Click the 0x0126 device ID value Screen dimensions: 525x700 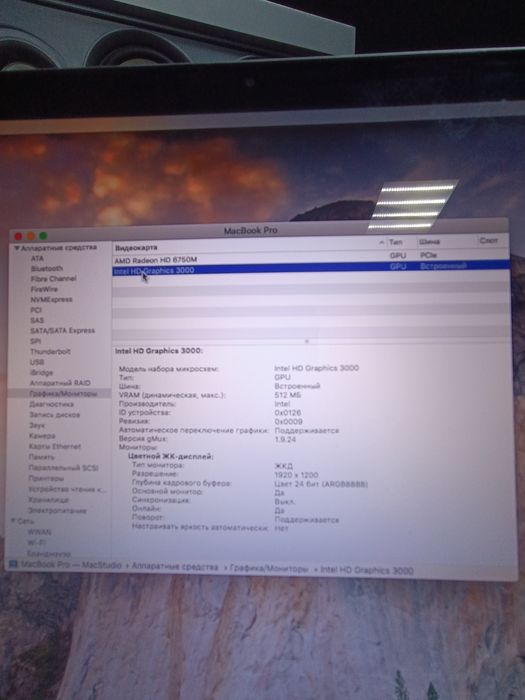(288, 413)
